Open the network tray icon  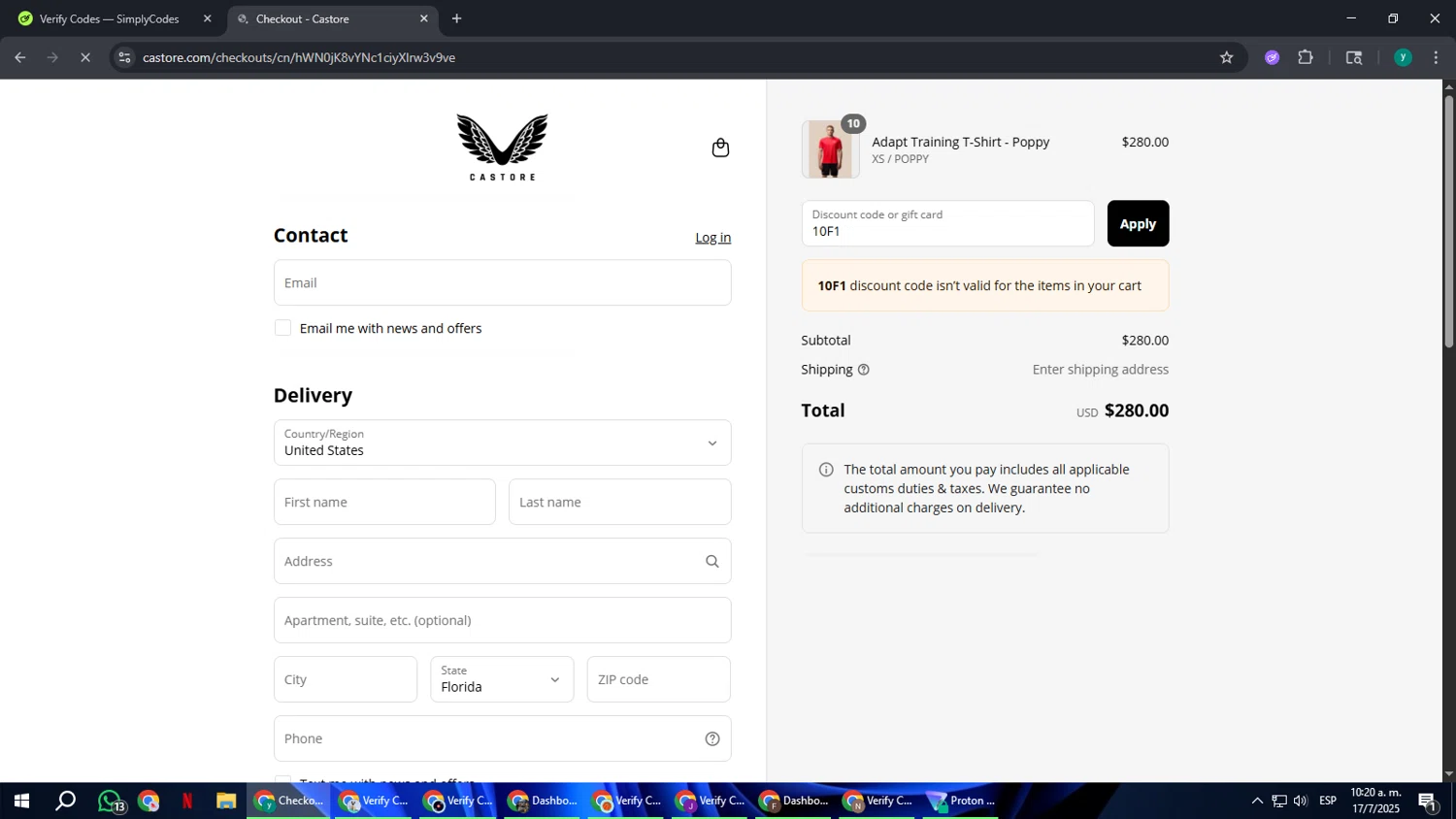(1279, 802)
